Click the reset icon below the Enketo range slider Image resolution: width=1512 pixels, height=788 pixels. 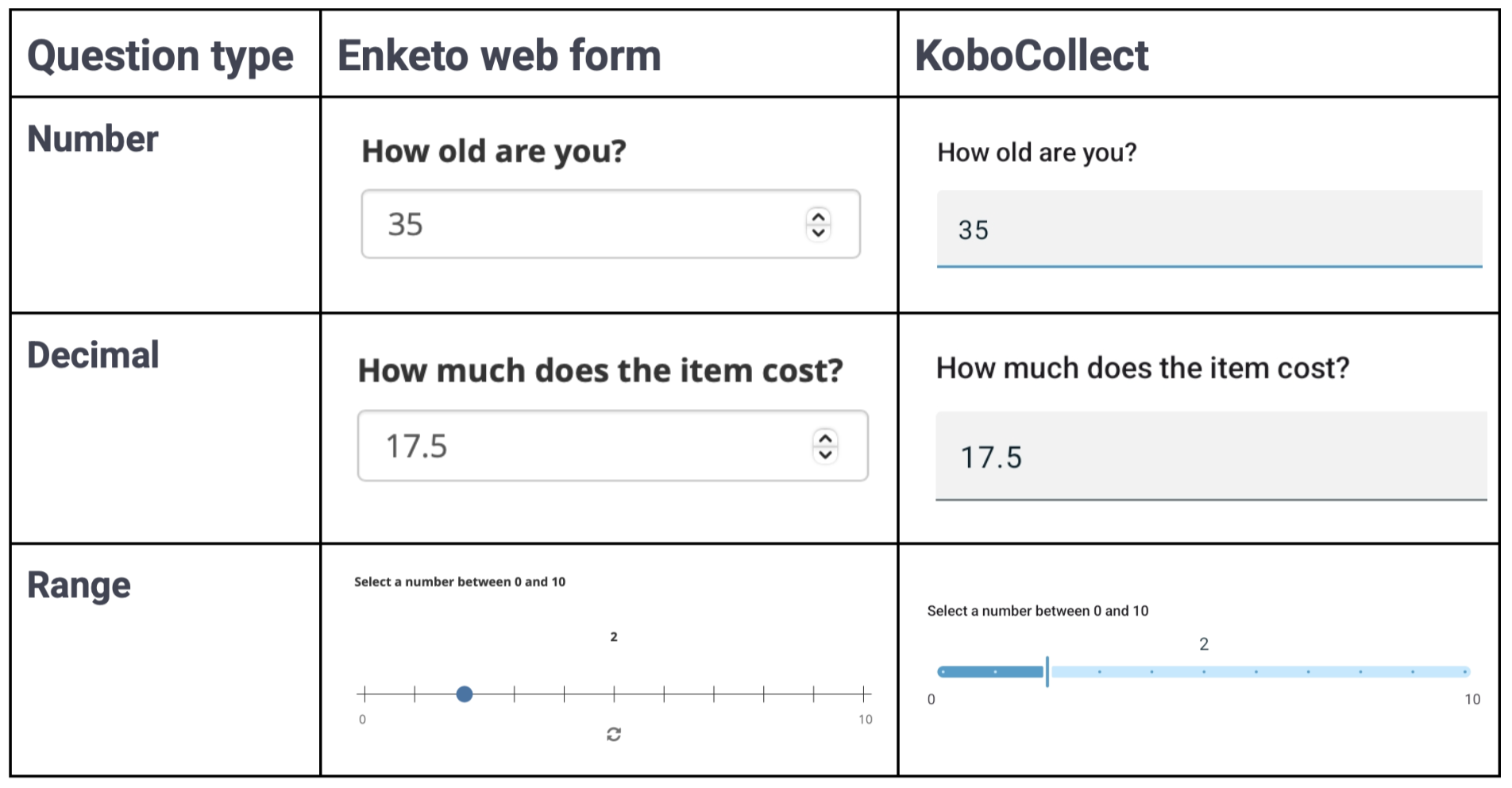614,732
